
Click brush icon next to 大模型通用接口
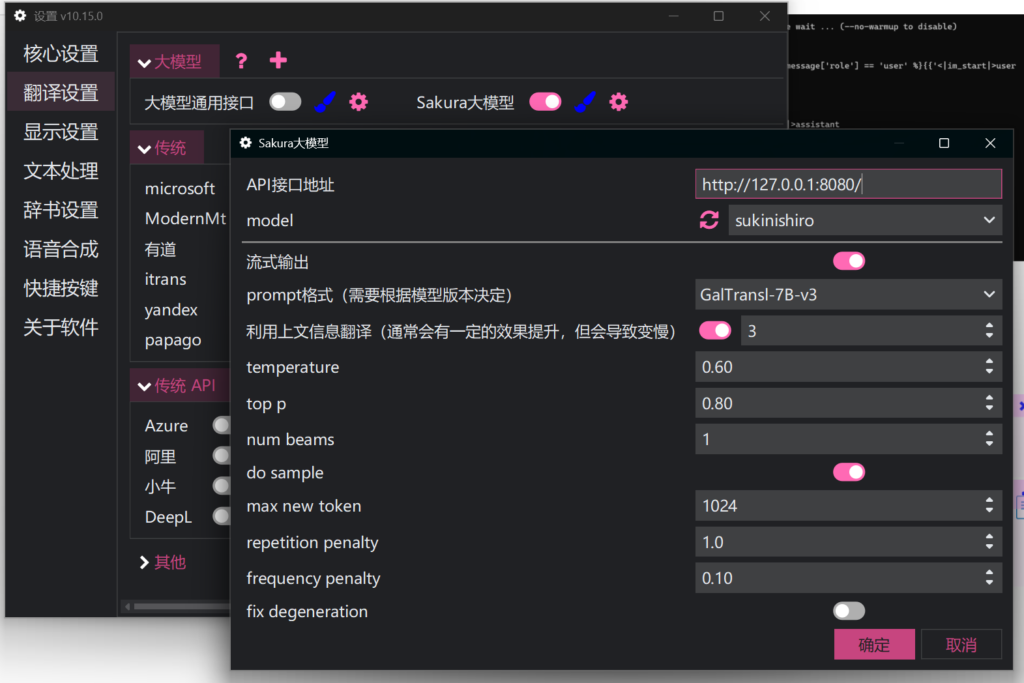(325, 102)
